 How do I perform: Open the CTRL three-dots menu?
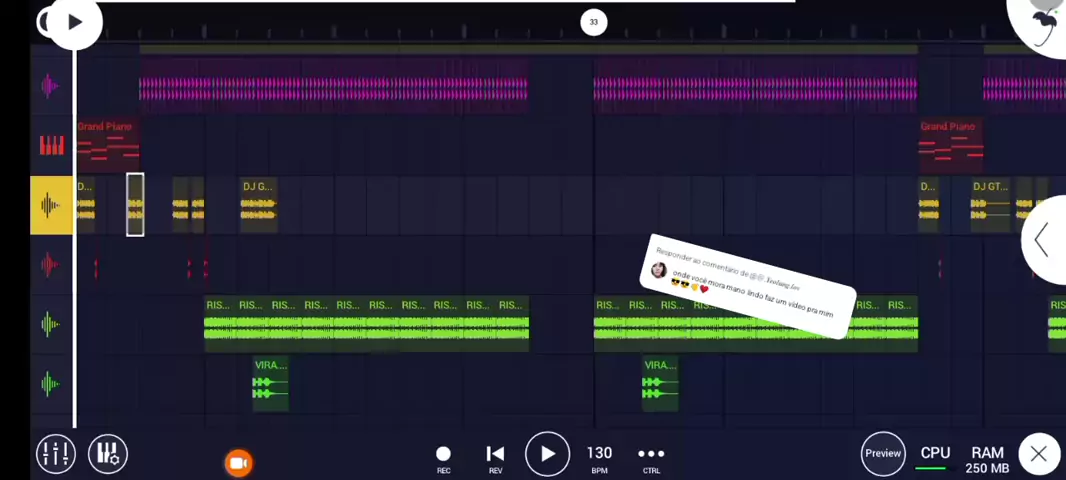click(x=651, y=459)
